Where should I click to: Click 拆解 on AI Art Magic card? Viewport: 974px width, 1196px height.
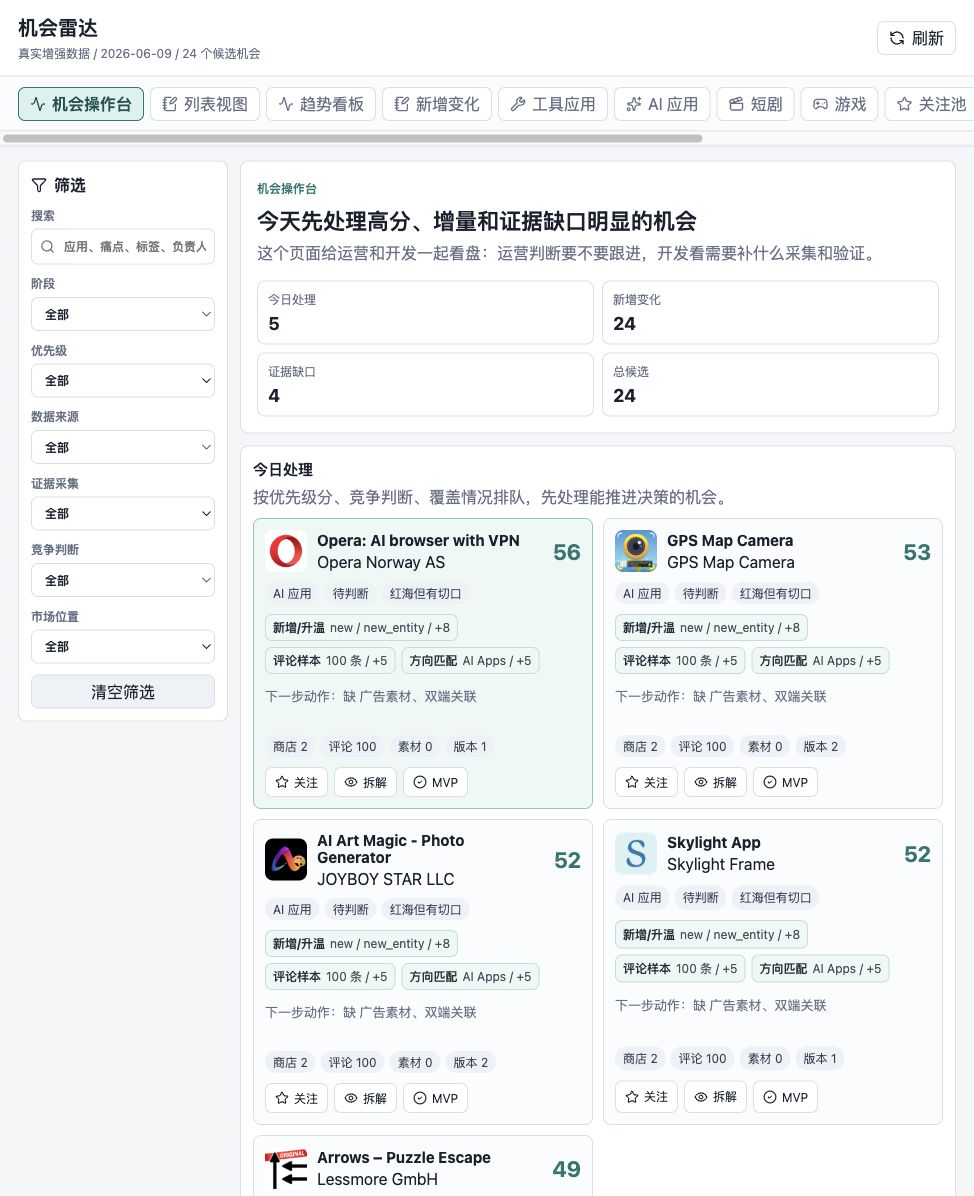pos(365,1098)
